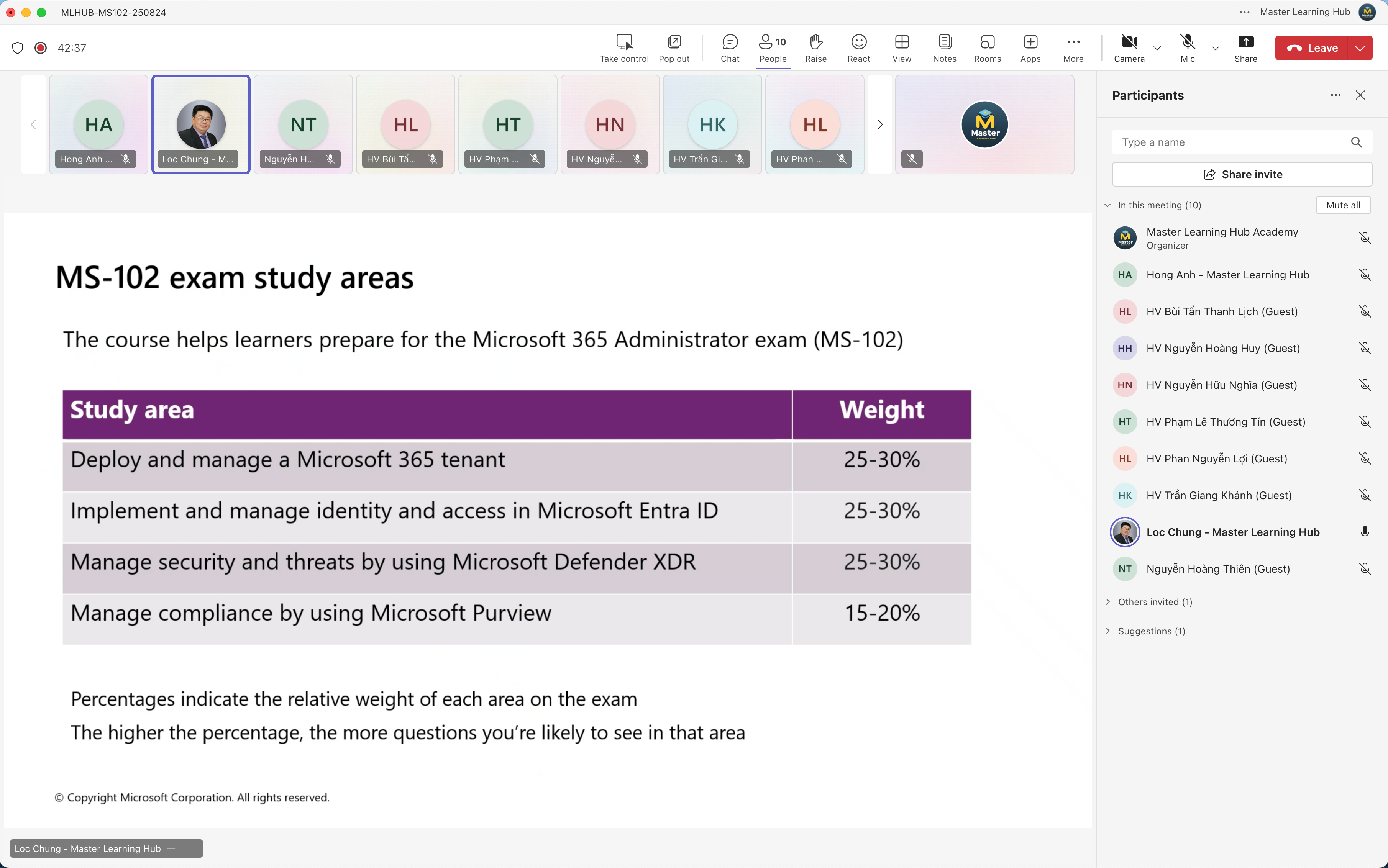This screenshot has height=868, width=1388.
Task: Click the Share invite button
Action: (x=1242, y=175)
